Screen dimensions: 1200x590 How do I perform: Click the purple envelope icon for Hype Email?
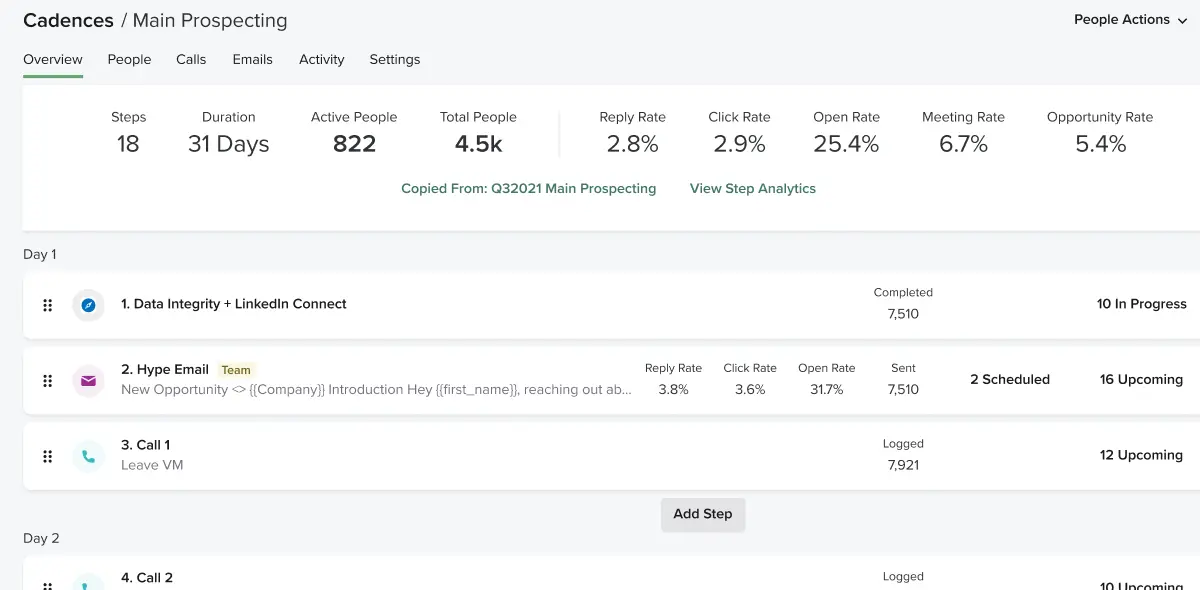point(88,381)
